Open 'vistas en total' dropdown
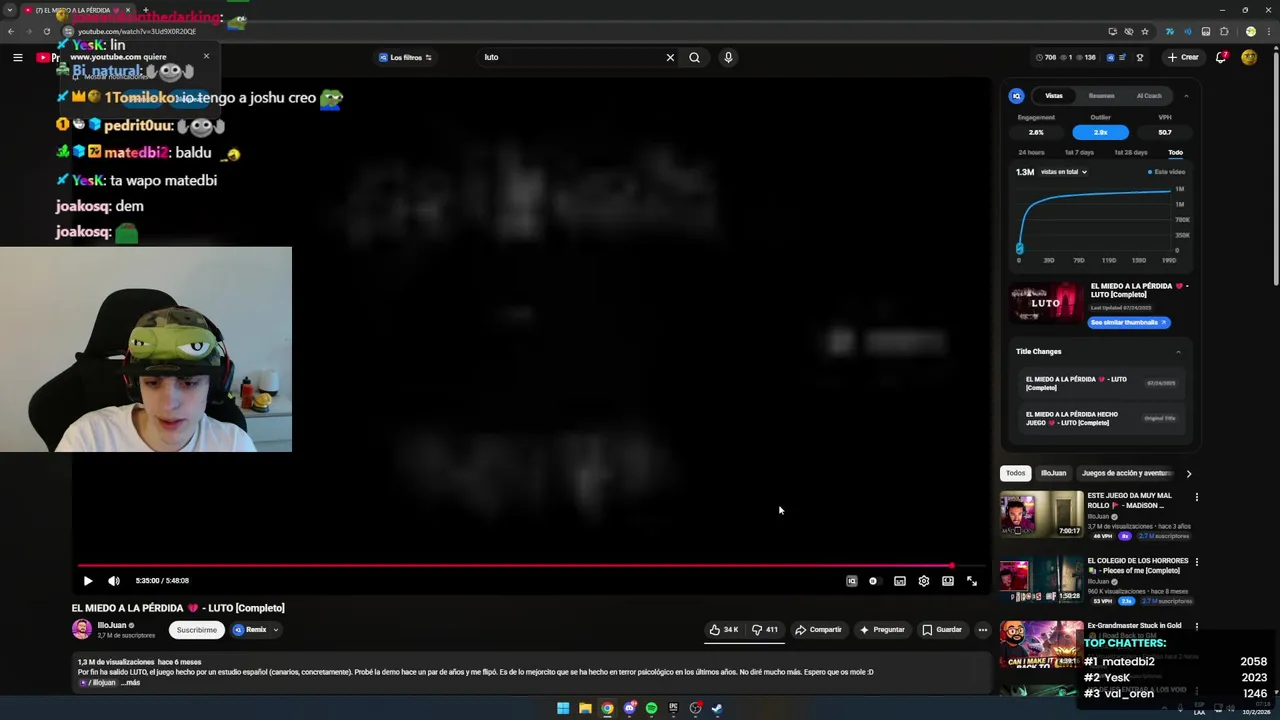 point(1063,172)
